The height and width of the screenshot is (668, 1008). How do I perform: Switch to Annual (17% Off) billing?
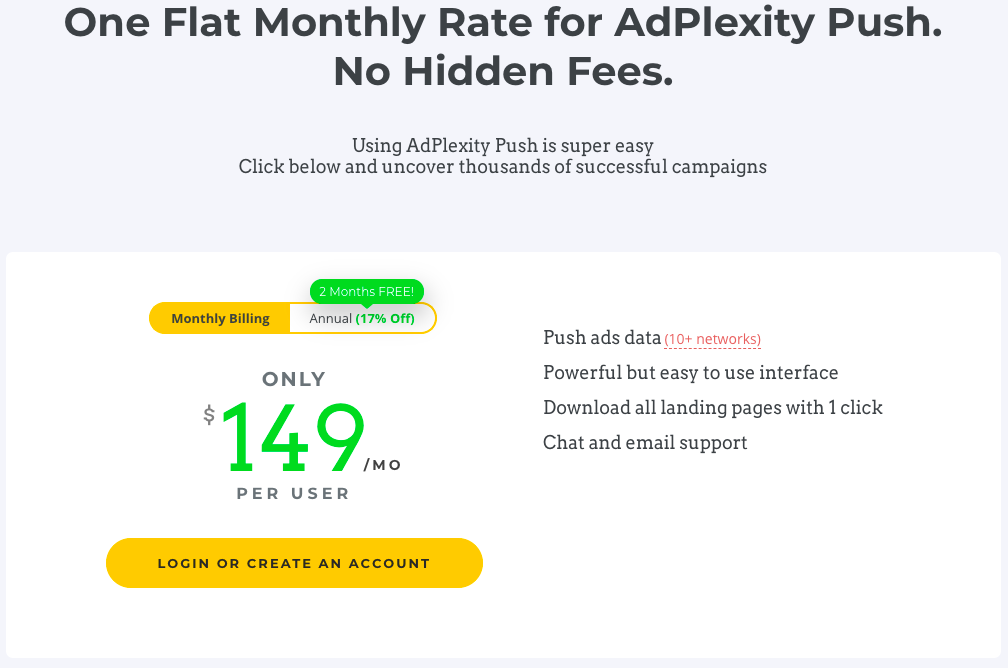click(362, 319)
